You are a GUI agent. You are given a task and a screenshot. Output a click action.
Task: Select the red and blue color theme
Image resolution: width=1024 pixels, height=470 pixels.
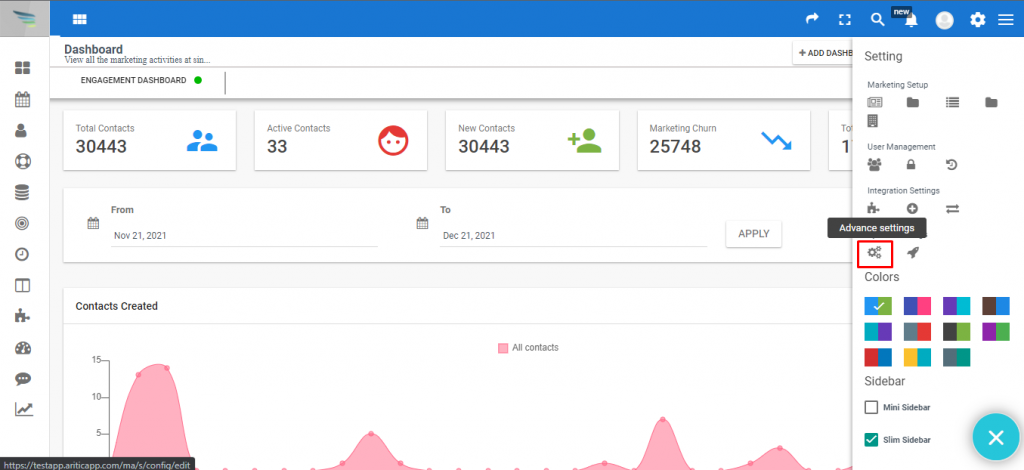(x=878, y=357)
